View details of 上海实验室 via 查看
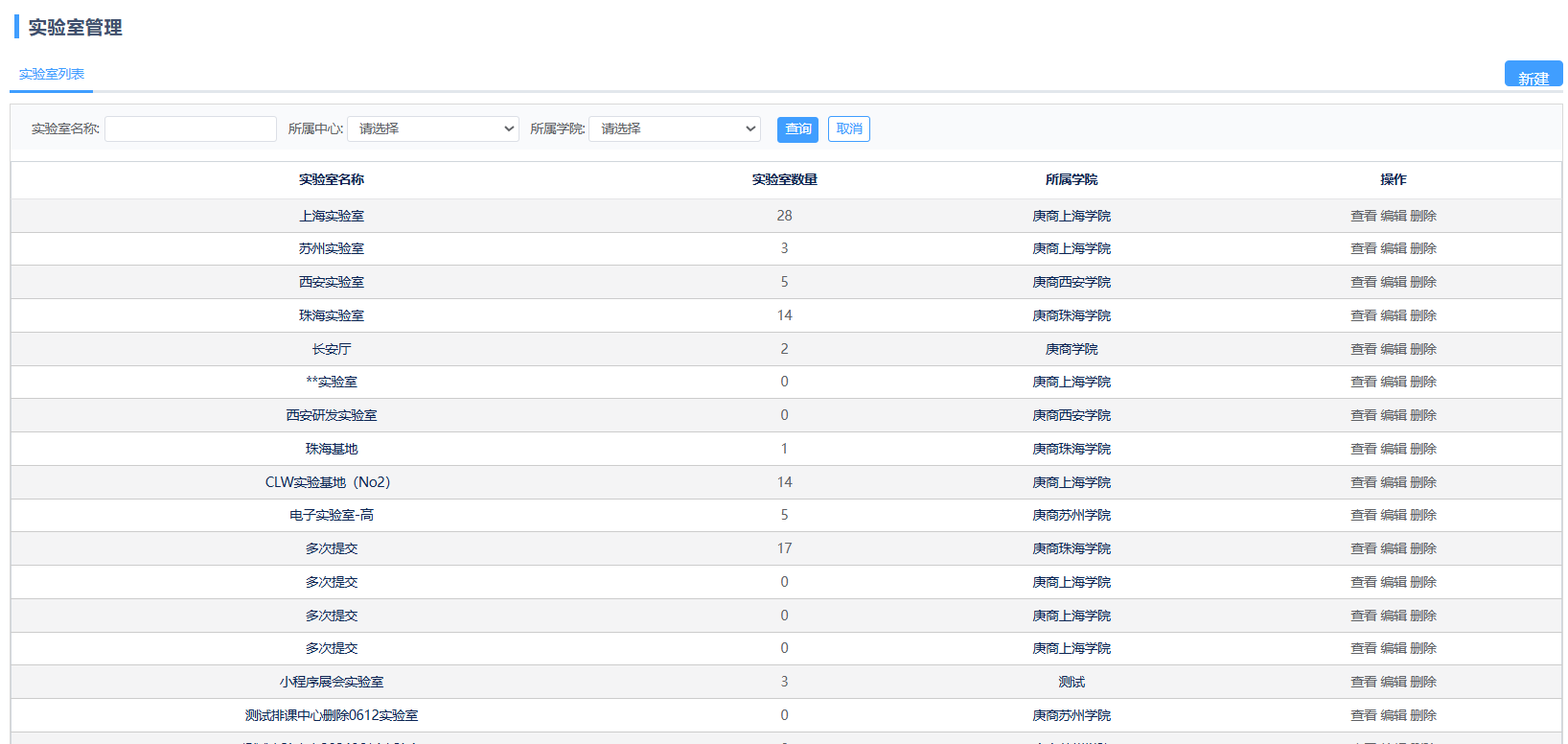 pyautogui.click(x=1363, y=216)
